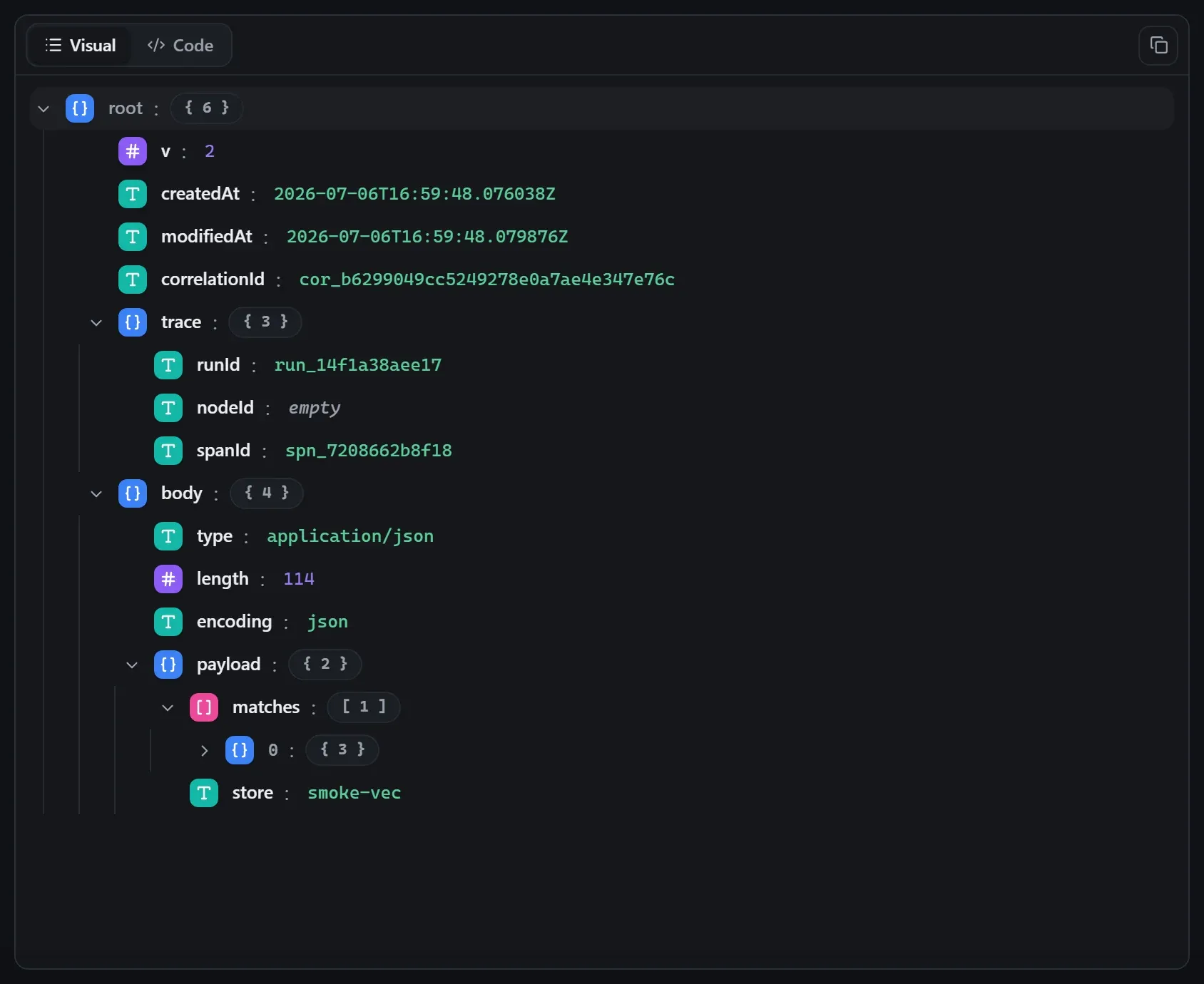Click the code brackets icon in Code tab
The width and height of the screenshot is (1204, 984).
click(156, 45)
